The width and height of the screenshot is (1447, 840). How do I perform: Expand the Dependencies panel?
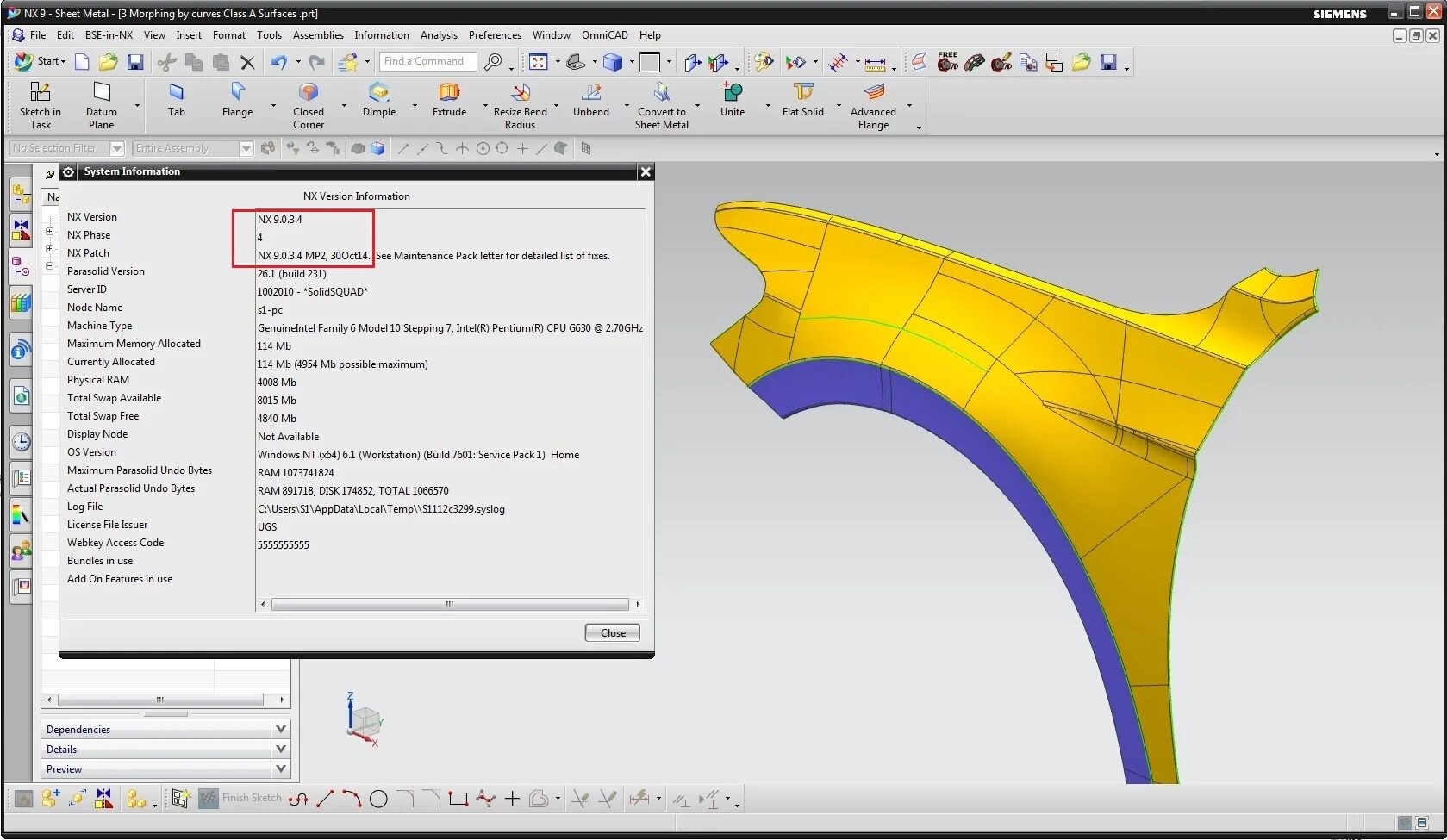pos(165,729)
